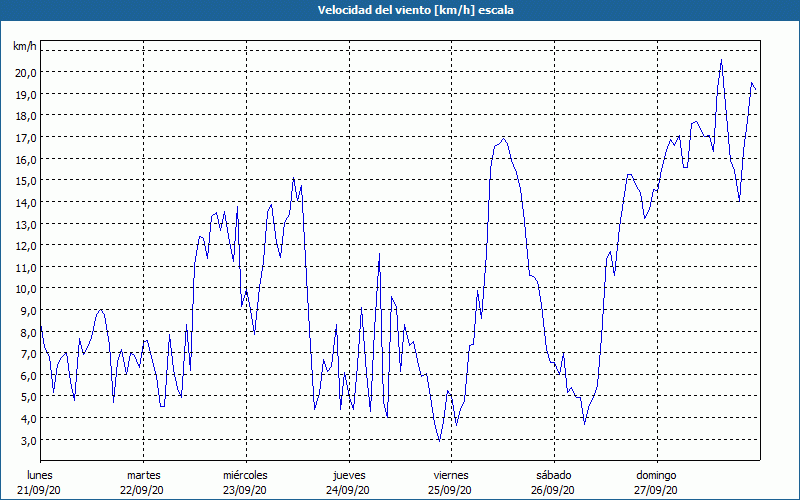Click the '20,0' y-axis value
Image resolution: width=800 pixels, height=500 pixels.
26,72
